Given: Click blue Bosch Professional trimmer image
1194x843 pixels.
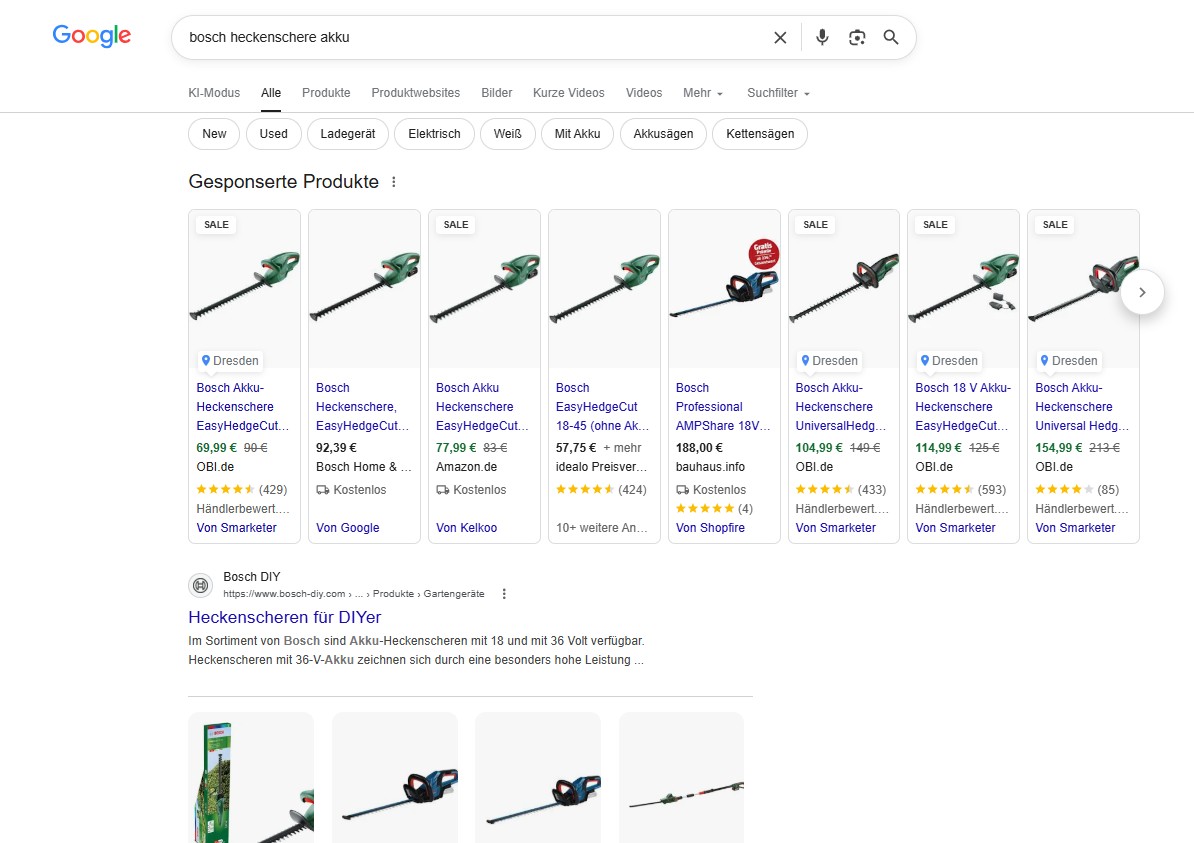Looking at the screenshot, I should [x=724, y=290].
